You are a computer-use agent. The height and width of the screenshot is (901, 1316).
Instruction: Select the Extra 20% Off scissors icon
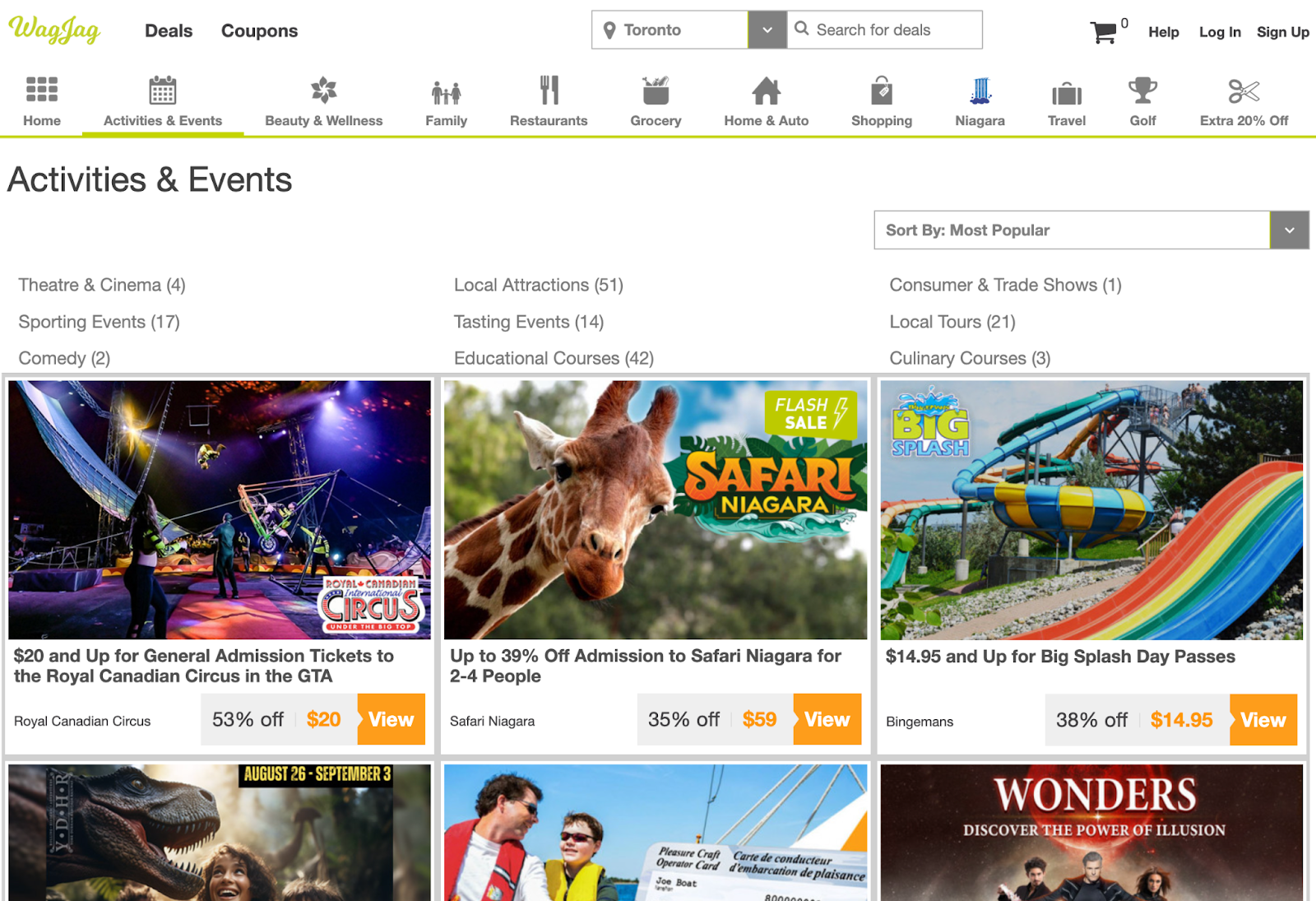[x=1244, y=91]
